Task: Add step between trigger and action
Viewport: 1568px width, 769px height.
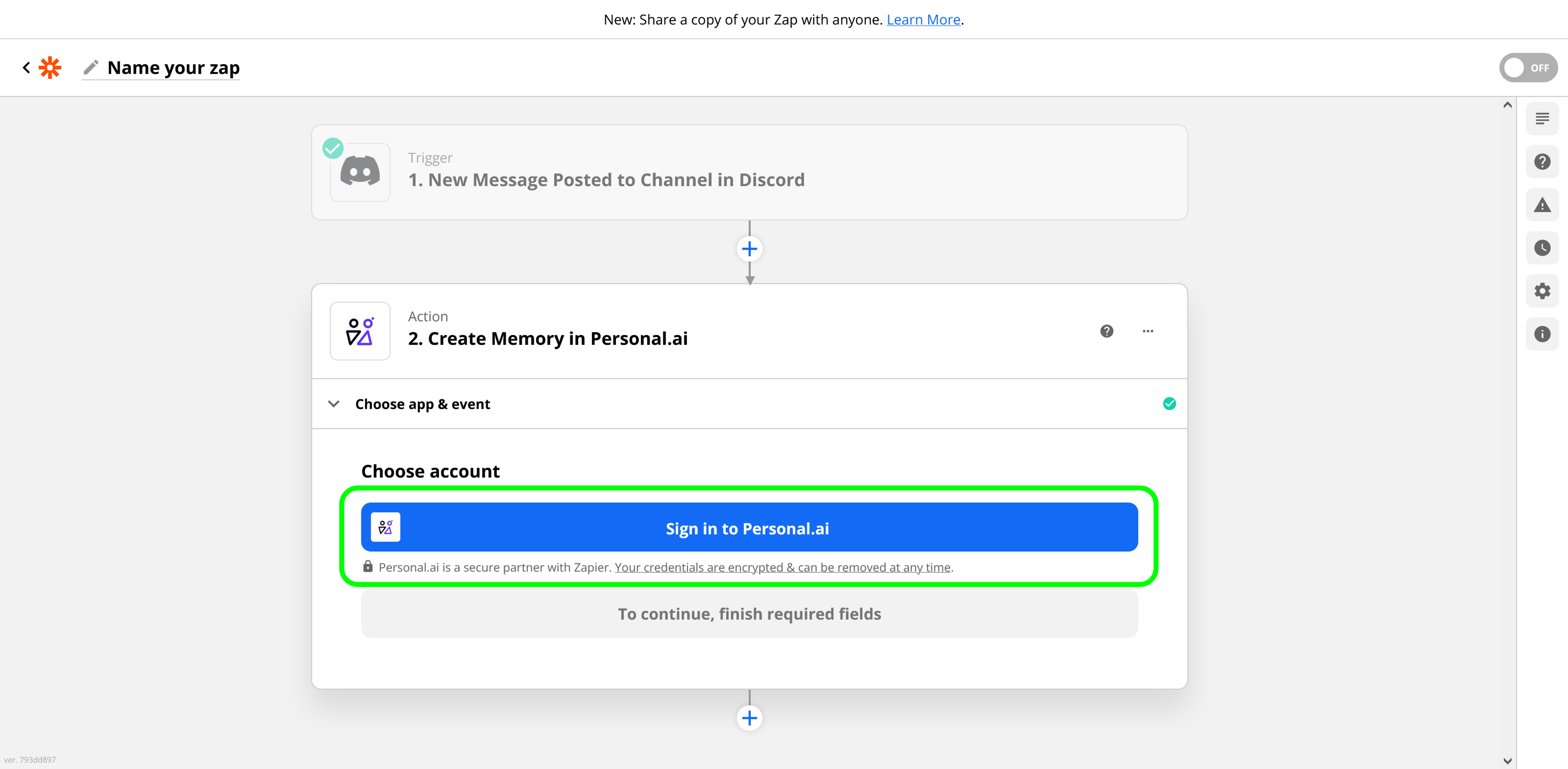Action: 749,249
